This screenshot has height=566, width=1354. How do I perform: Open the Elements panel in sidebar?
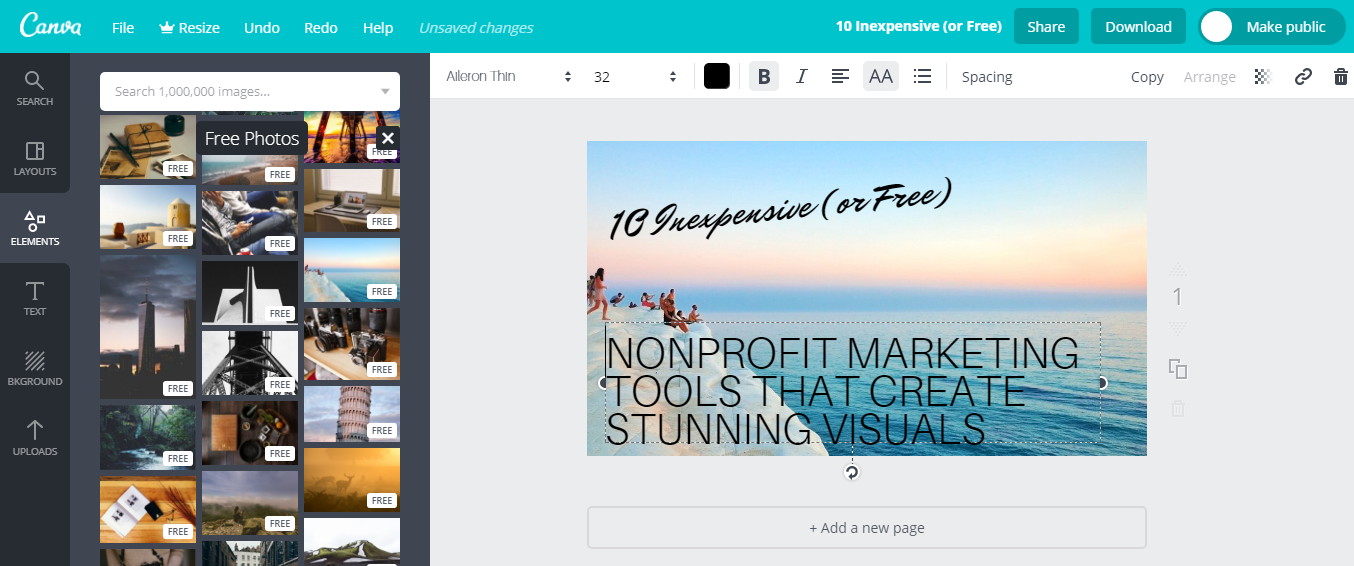[x=35, y=227]
